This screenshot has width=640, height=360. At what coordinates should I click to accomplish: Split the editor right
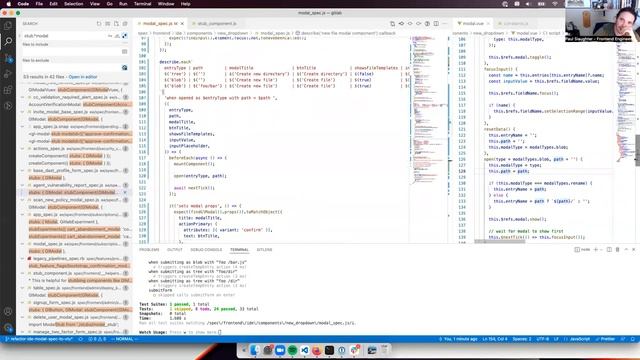(x=436, y=24)
